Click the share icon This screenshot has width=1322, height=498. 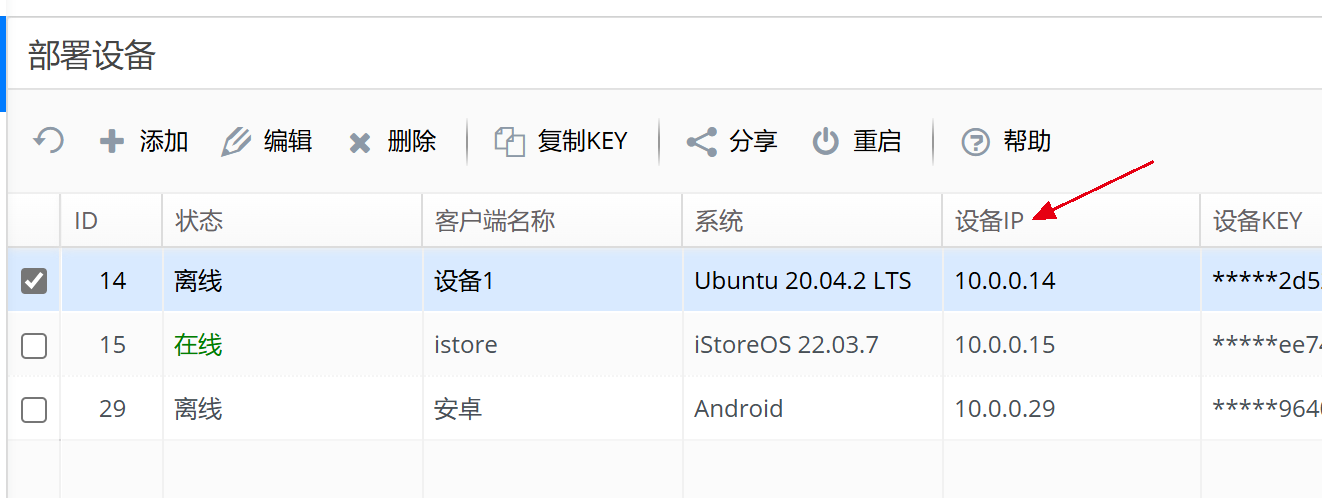coord(702,142)
